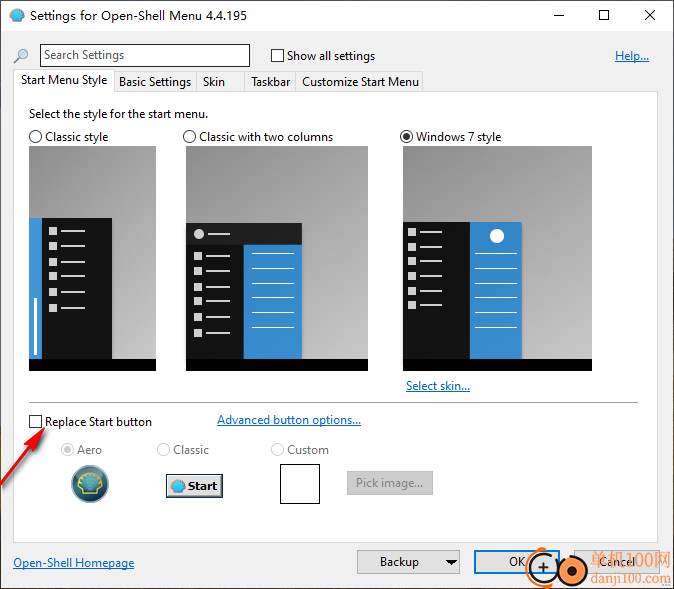This screenshot has width=674, height=589.
Task: Click the Help link
Action: click(x=631, y=55)
